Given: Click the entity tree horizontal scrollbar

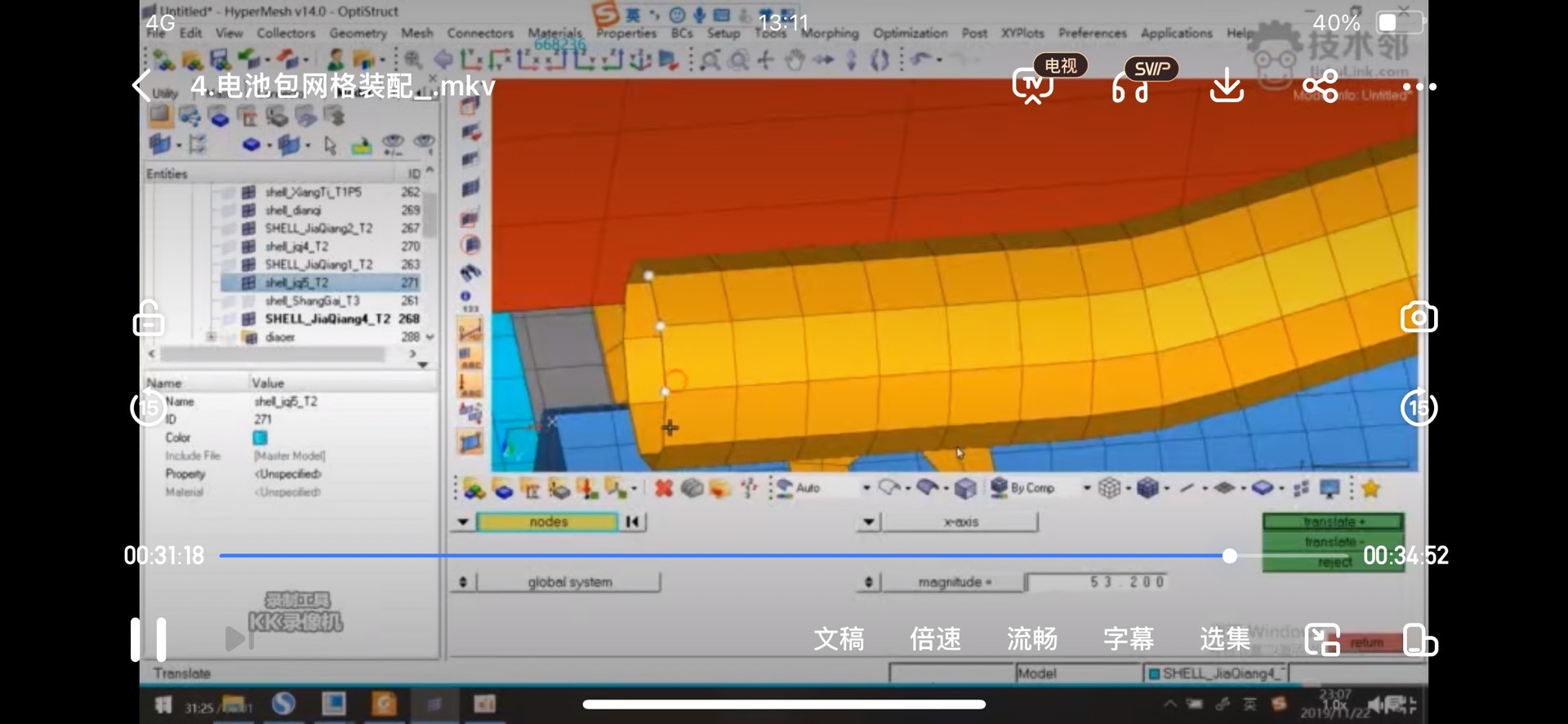Looking at the screenshot, I should tap(273, 354).
